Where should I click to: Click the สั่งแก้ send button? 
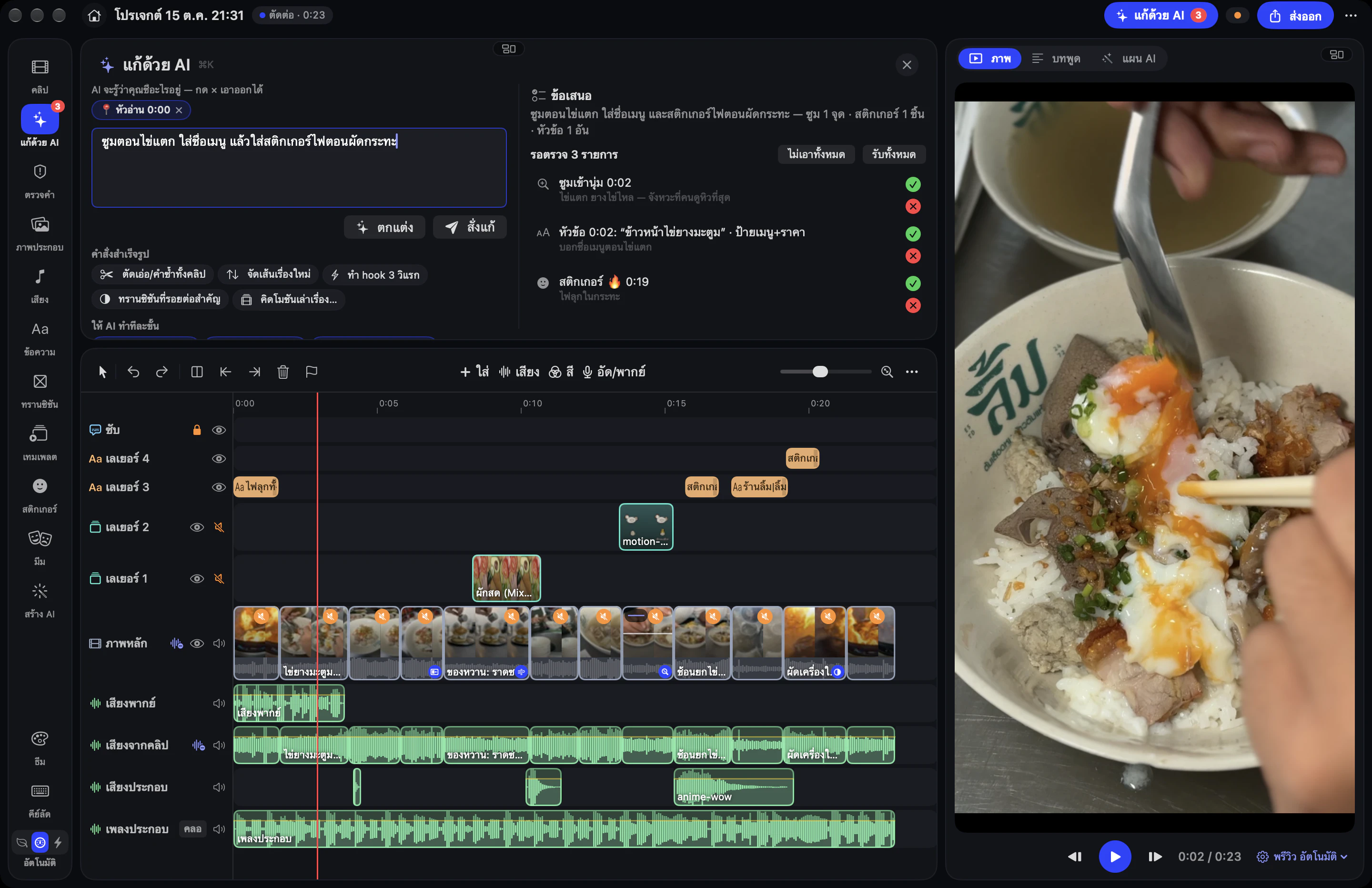(470, 227)
